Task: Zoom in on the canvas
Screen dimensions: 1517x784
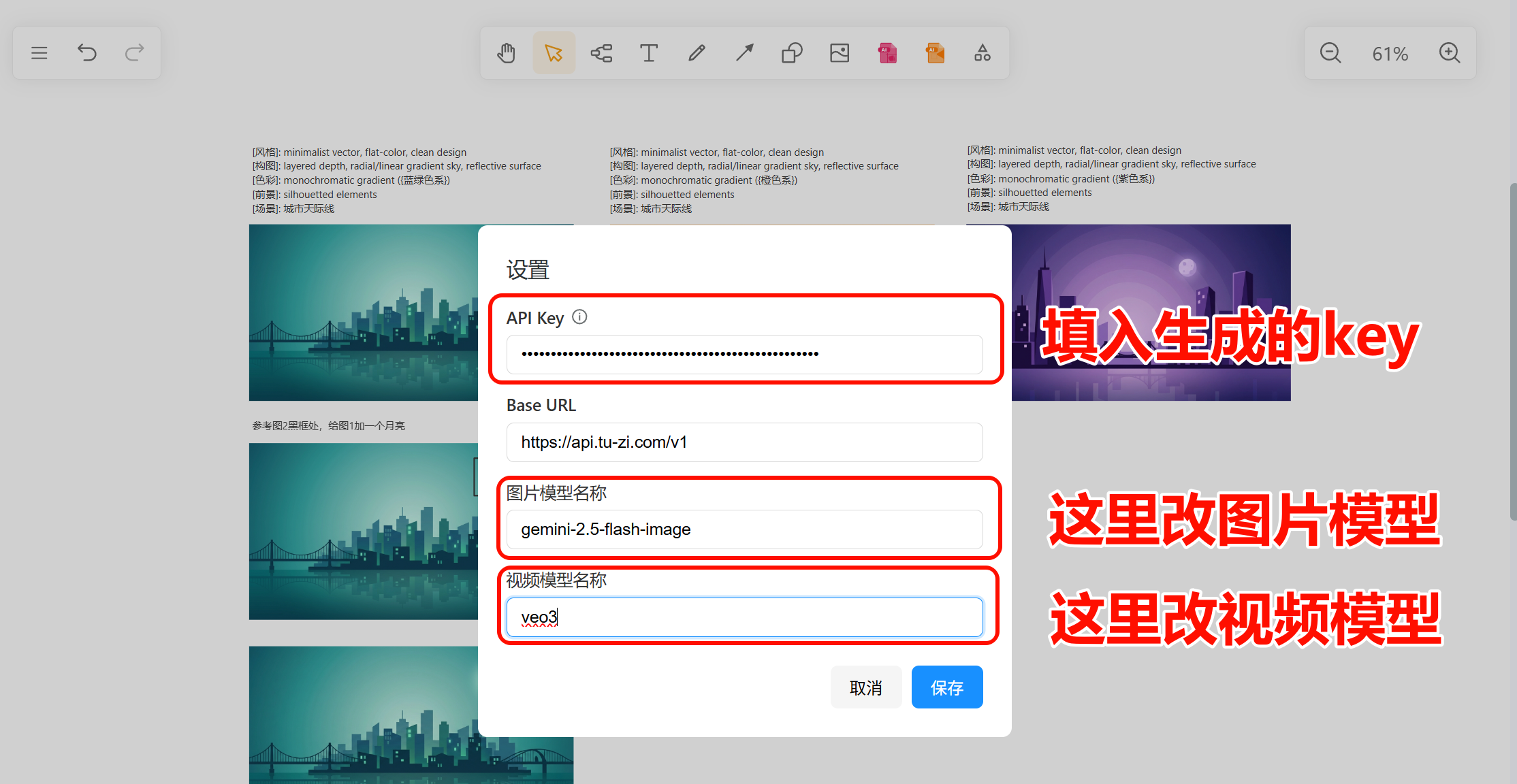Action: click(1450, 53)
